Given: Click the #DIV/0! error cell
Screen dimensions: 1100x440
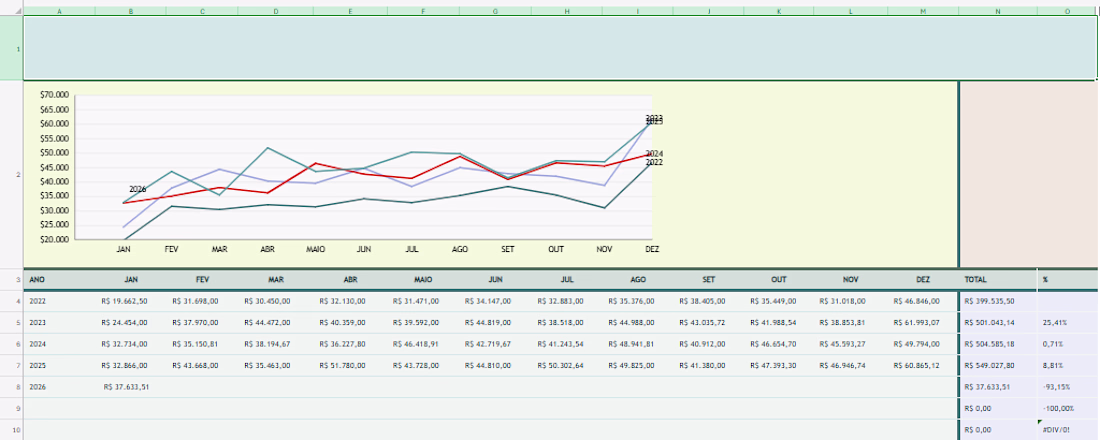Looking at the screenshot, I should point(1068,429).
